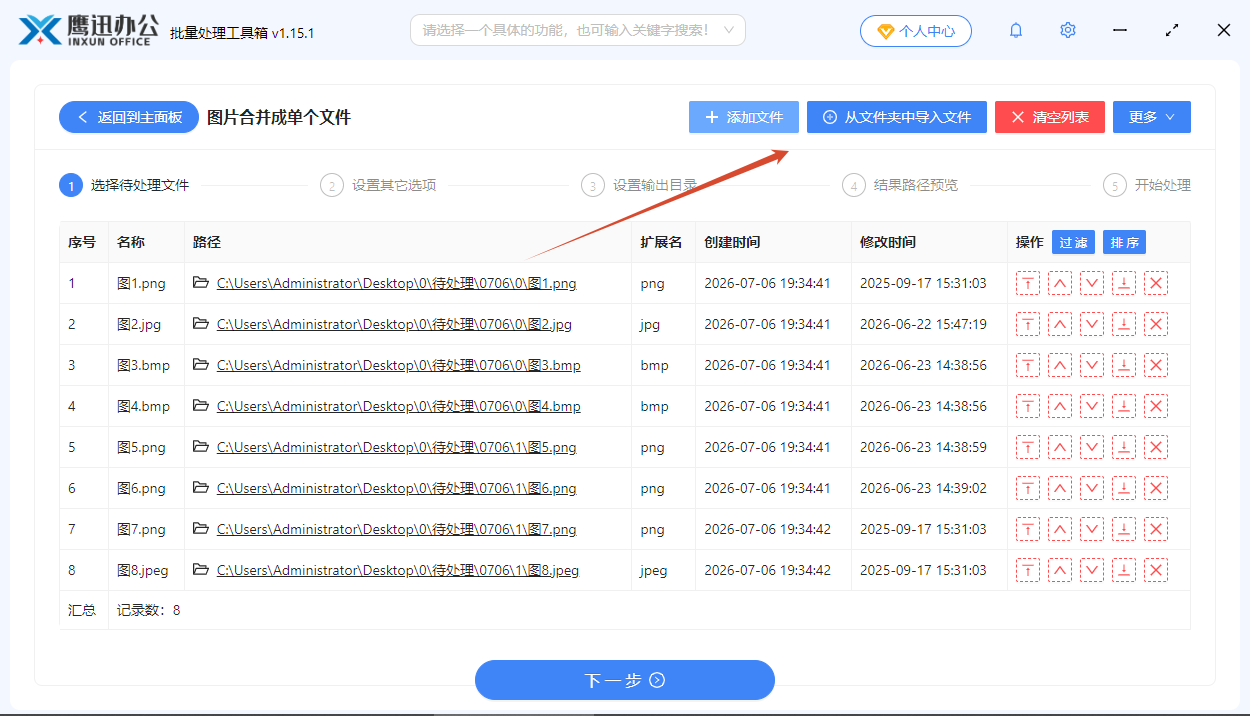Click the 记录数：8 summary text
1250x716 pixels.
coord(148,609)
